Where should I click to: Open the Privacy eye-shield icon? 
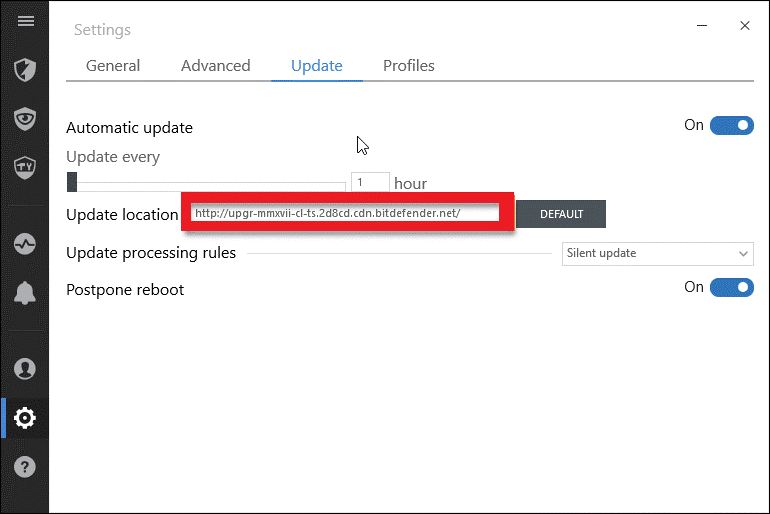(x=25, y=119)
